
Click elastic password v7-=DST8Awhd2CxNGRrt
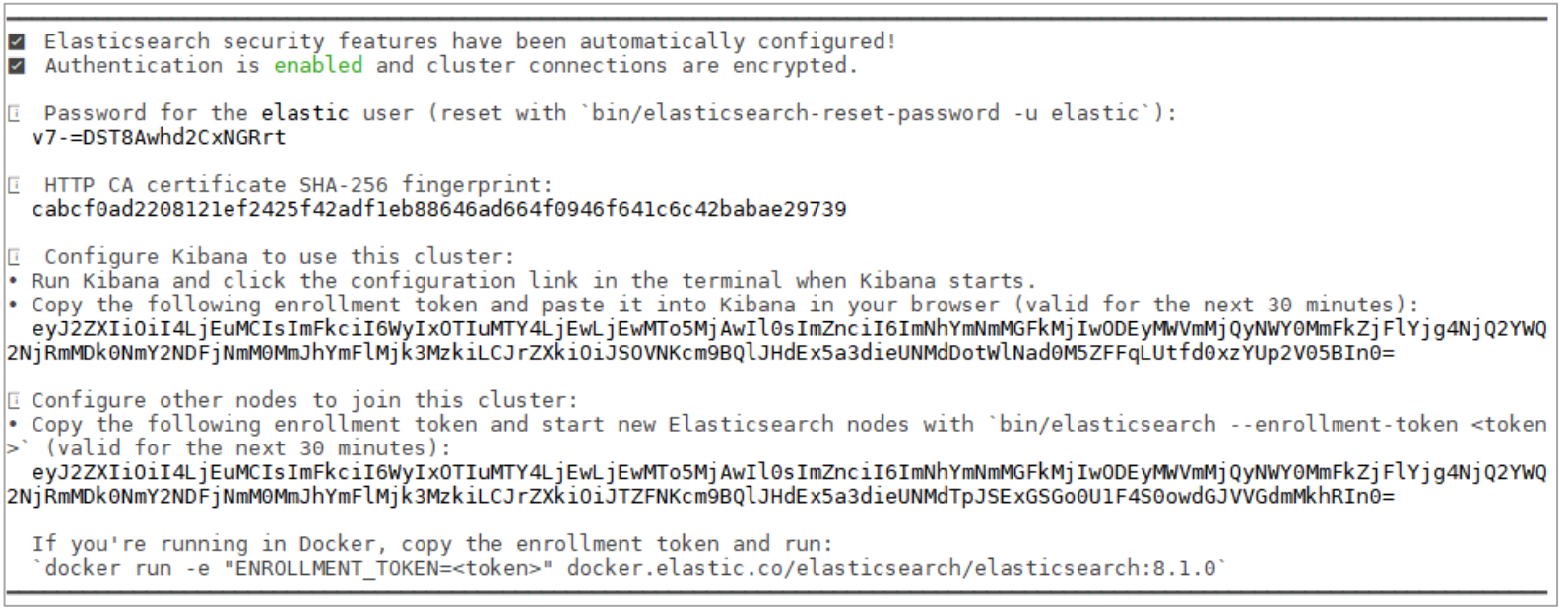159,138
